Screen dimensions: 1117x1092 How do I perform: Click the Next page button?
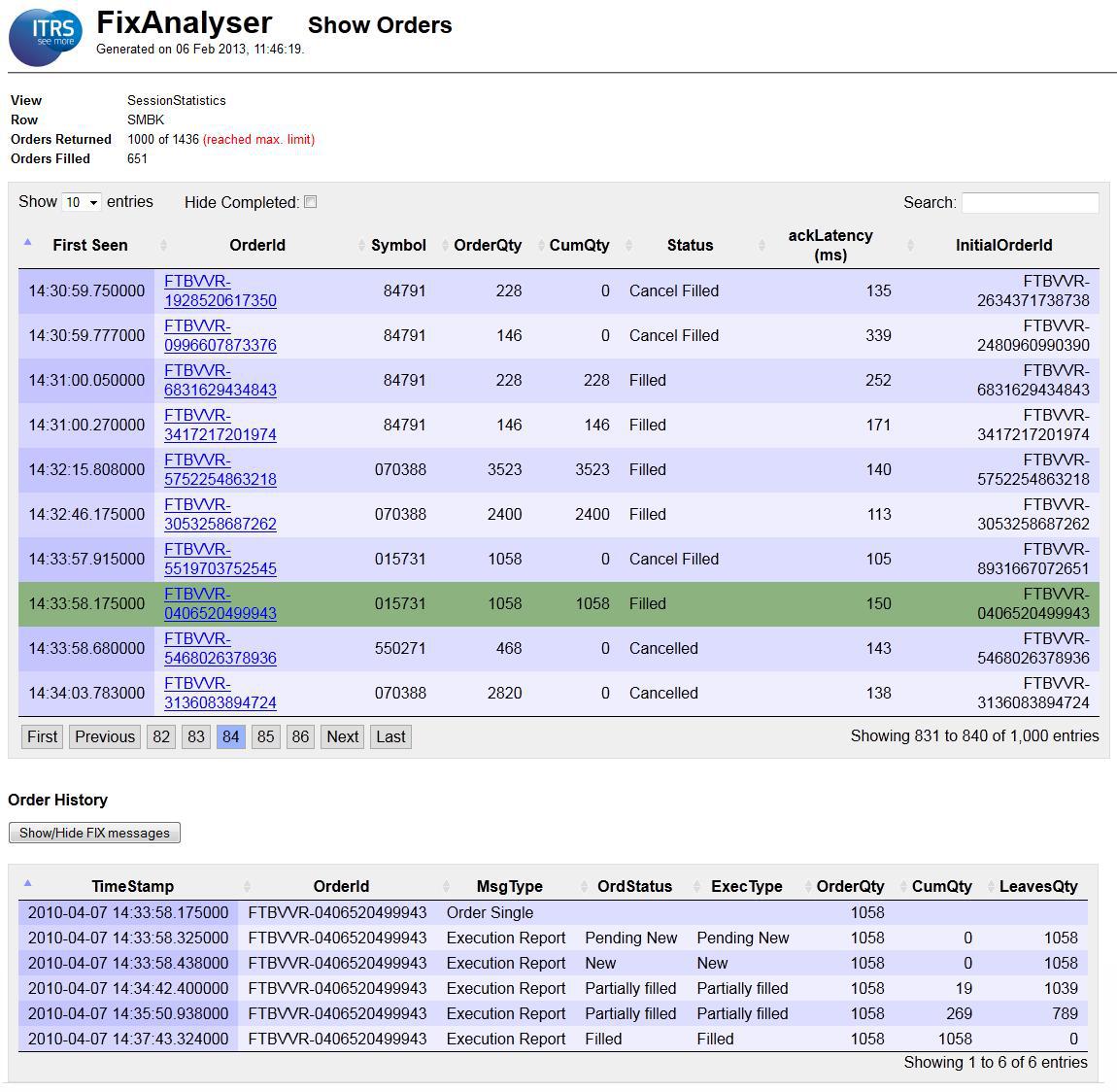point(342,736)
